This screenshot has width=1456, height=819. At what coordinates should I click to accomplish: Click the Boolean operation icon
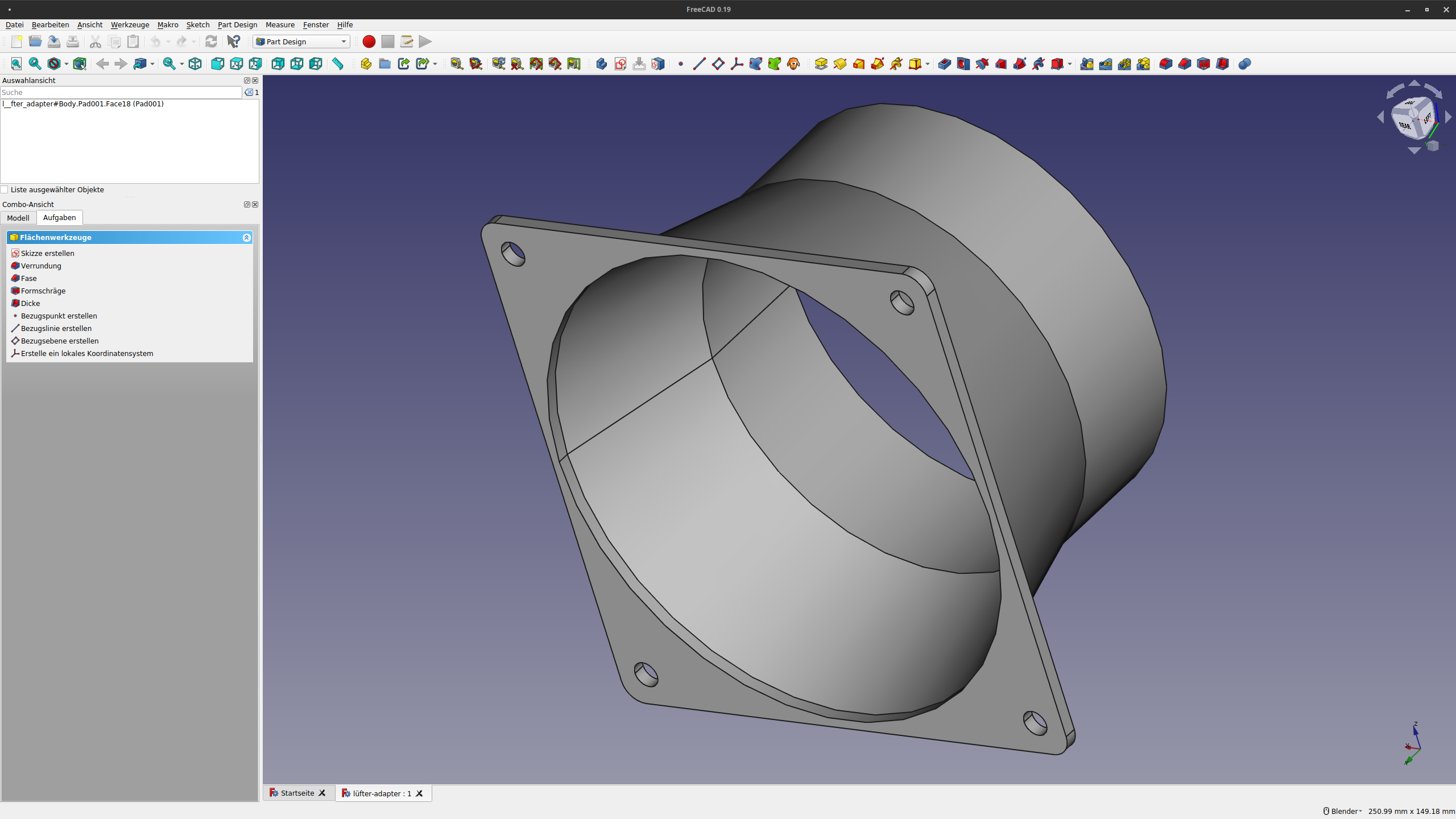(1244, 64)
